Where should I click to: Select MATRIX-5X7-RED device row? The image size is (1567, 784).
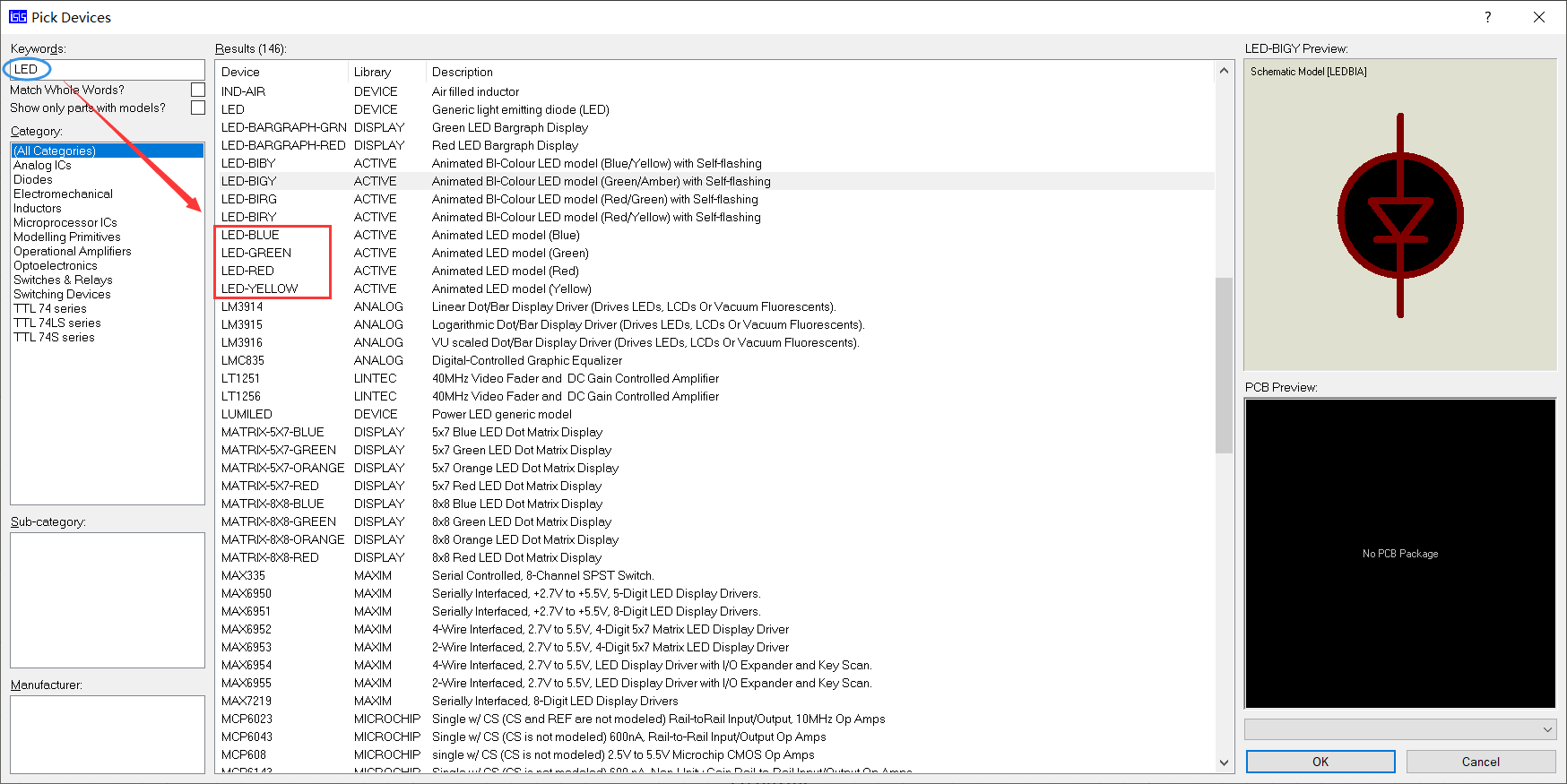(715, 486)
